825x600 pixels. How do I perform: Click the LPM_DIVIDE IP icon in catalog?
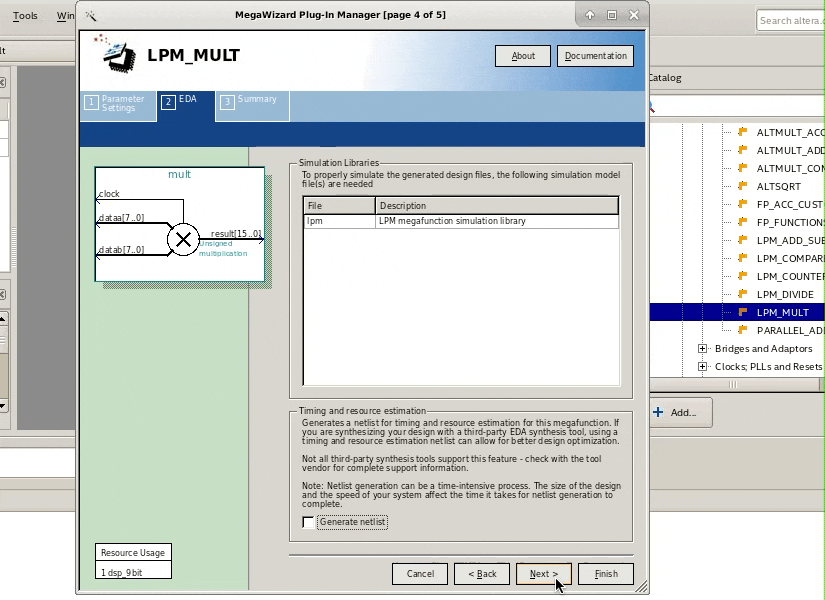click(743, 294)
